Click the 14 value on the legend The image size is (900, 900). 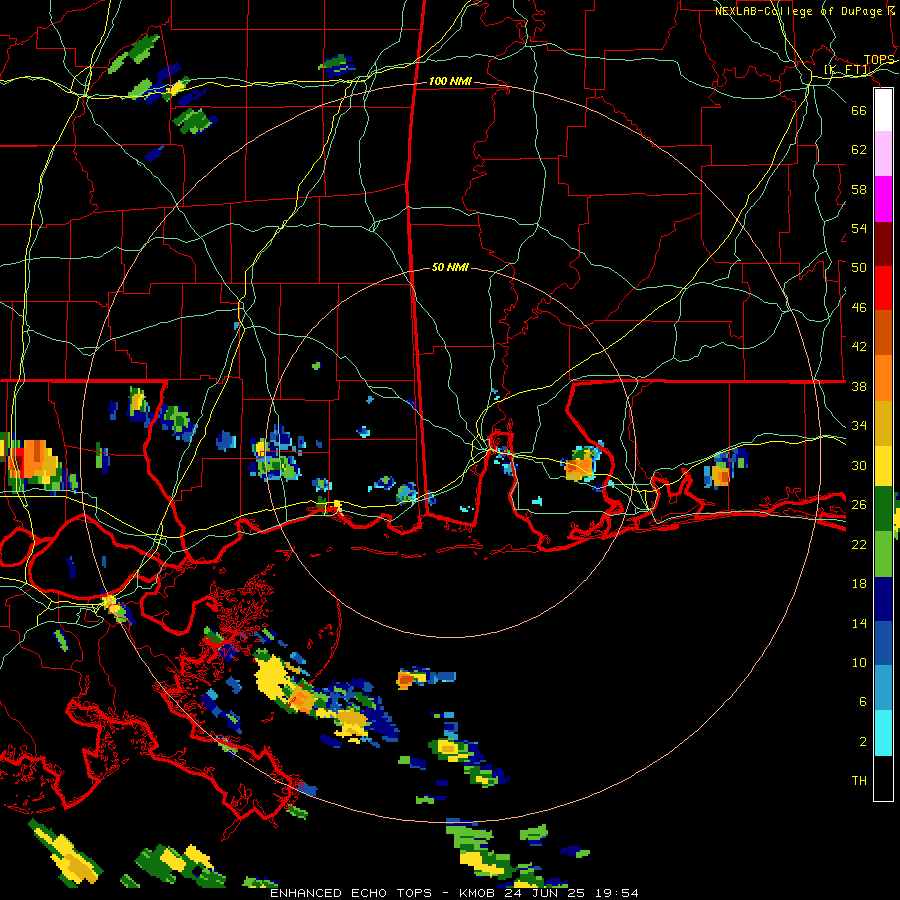click(x=859, y=624)
